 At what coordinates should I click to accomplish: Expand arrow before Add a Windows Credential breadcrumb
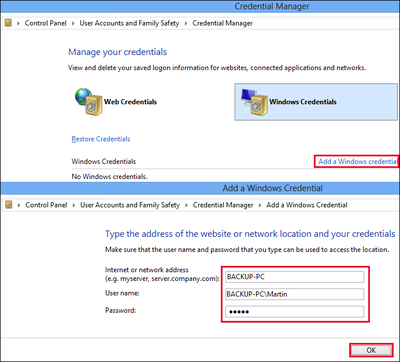(x=260, y=205)
